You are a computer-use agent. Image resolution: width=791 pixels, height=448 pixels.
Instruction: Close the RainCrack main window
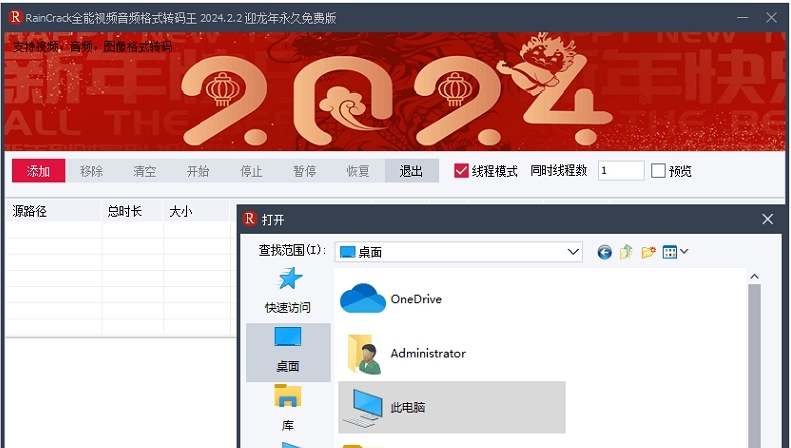(x=771, y=18)
